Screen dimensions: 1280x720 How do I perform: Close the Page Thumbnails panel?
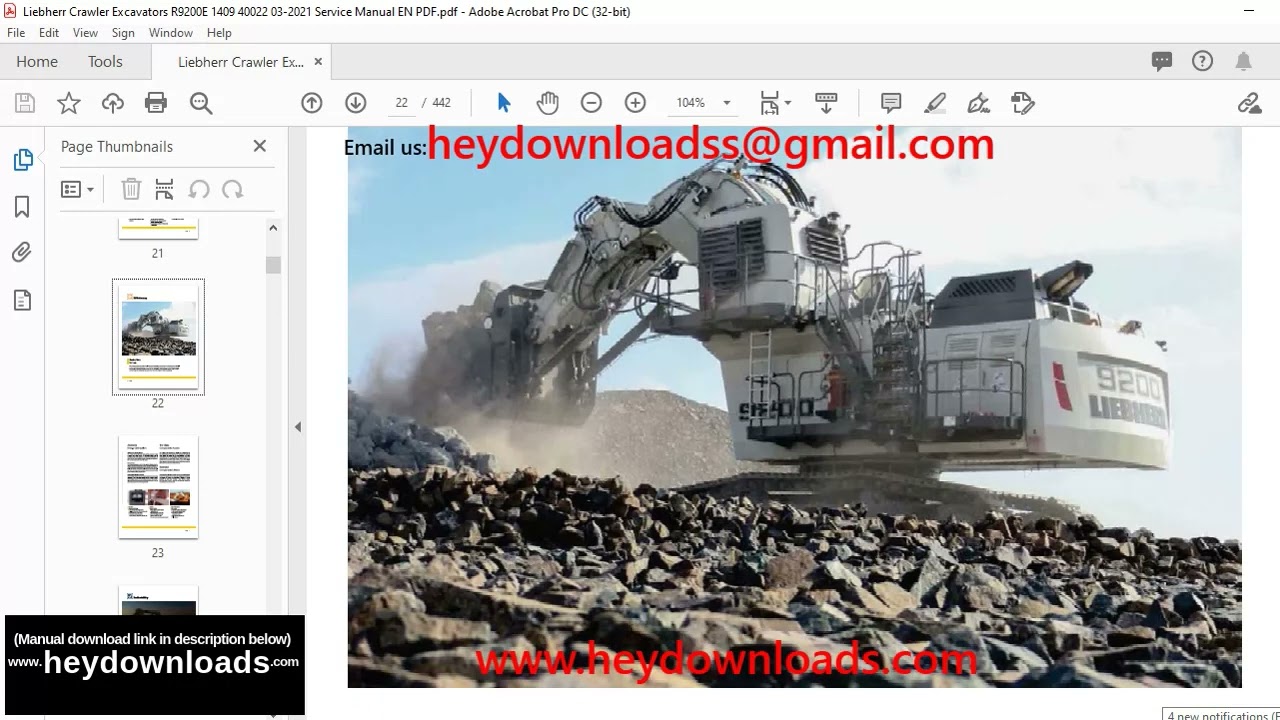coord(260,146)
